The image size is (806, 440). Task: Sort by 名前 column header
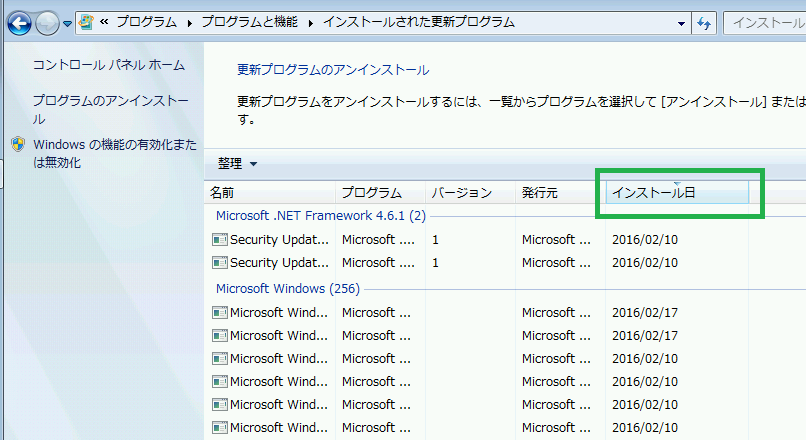269,193
